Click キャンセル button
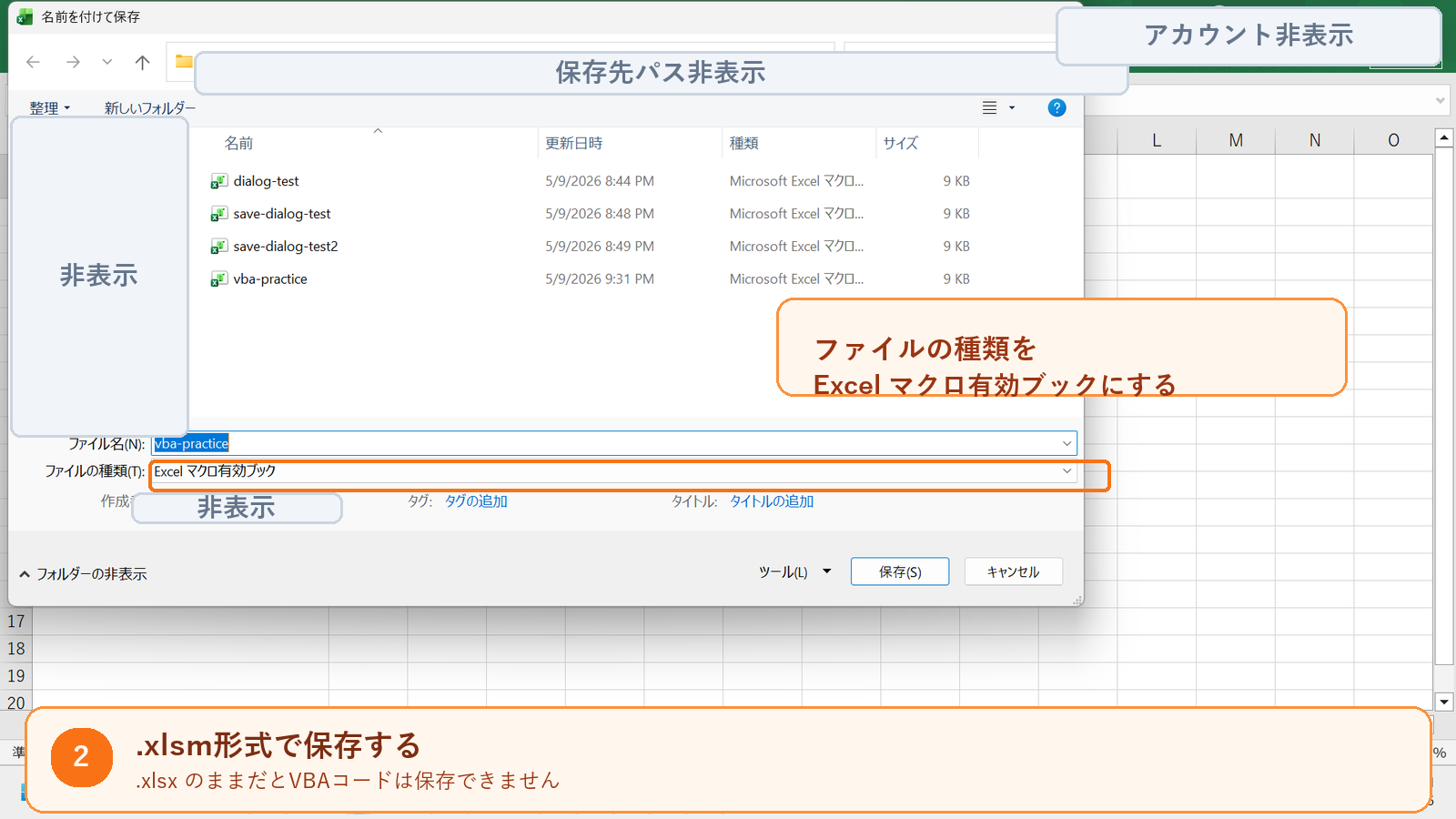Screen dimensions: 1456x819 click(x=1013, y=571)
